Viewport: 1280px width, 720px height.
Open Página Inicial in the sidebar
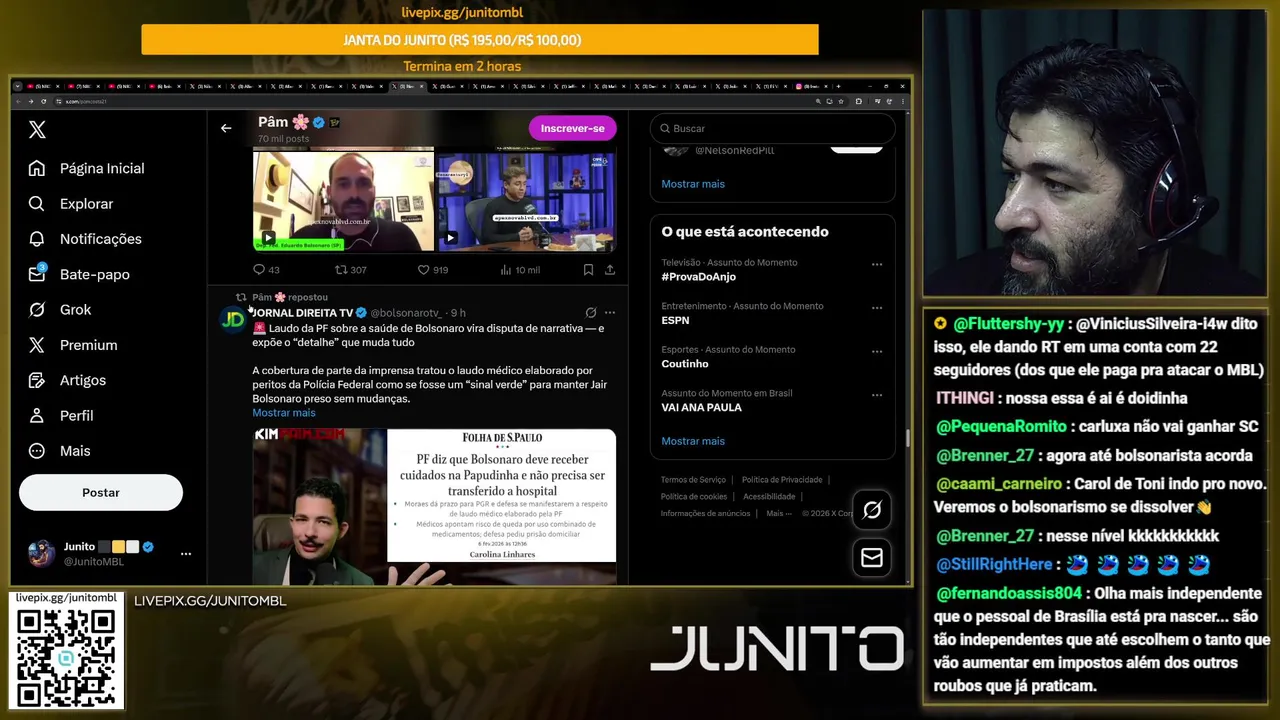(x=86, y=168)
